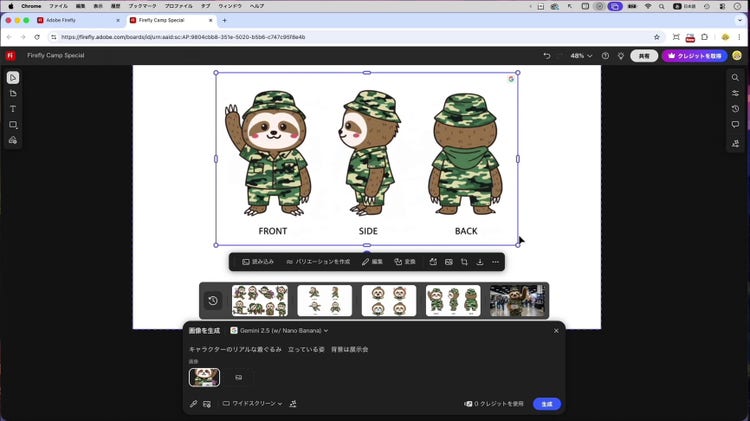Click the prompt text field
Screen dimensions: 750x421
pos(370,349)
